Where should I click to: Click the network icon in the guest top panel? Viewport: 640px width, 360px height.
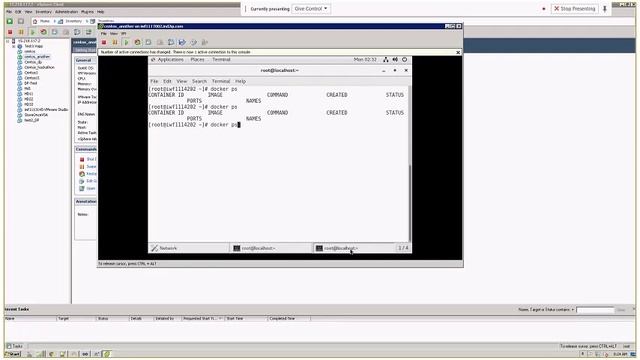click(386, 60)
